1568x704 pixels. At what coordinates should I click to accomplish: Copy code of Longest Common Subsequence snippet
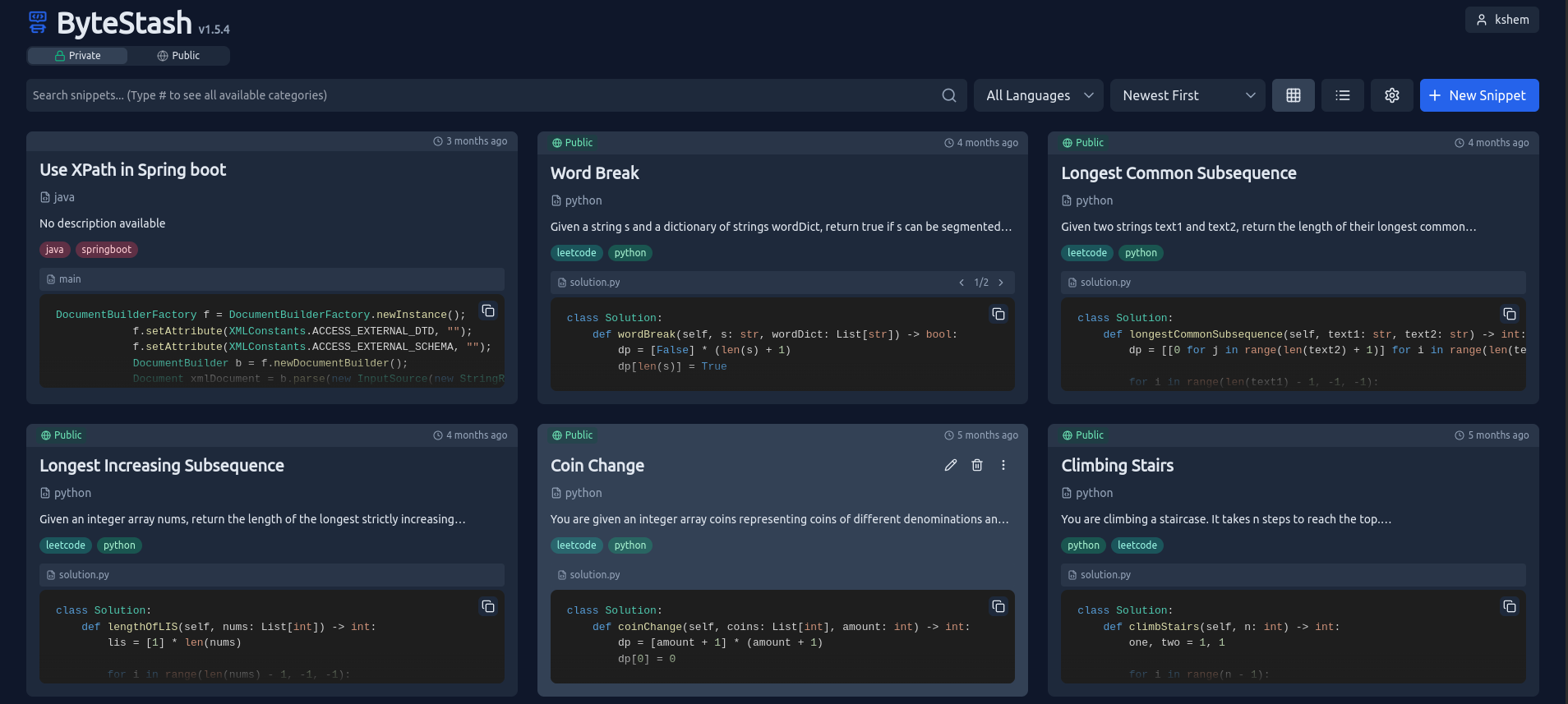(1510, 314)
